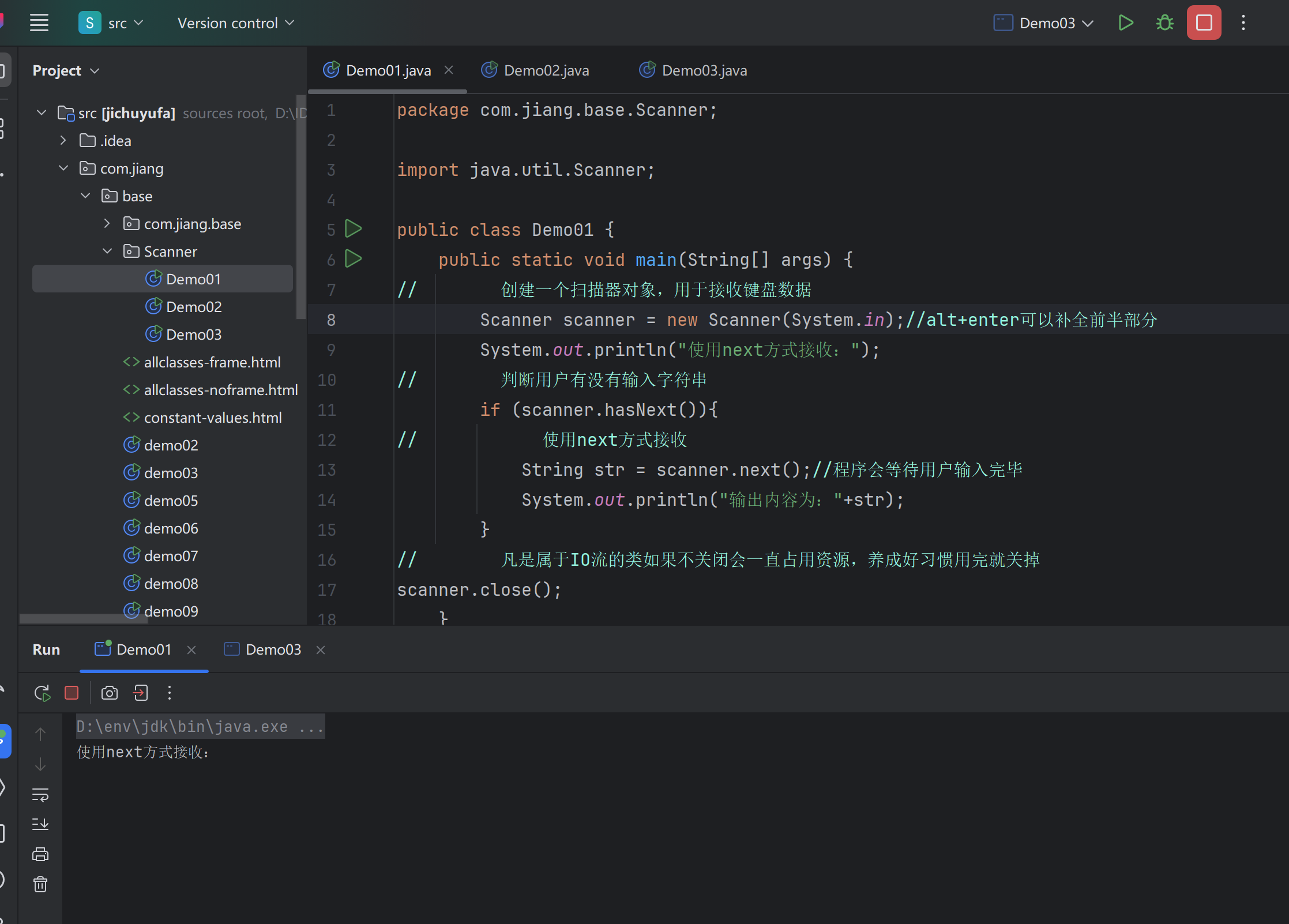Open Demo02 class in project tree
1289x924 pixels.
[x=193, y=307]
